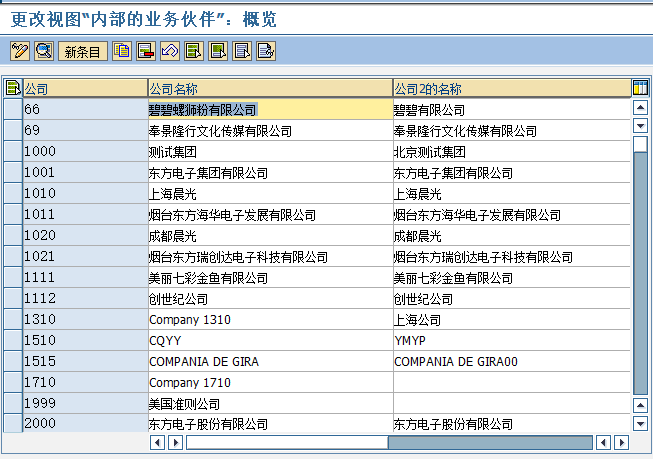Click 上海晨光 in the 公司名称 column
The height and width of the screenshot is (459, 653).
pyautogui.click(x=270, y=194)
